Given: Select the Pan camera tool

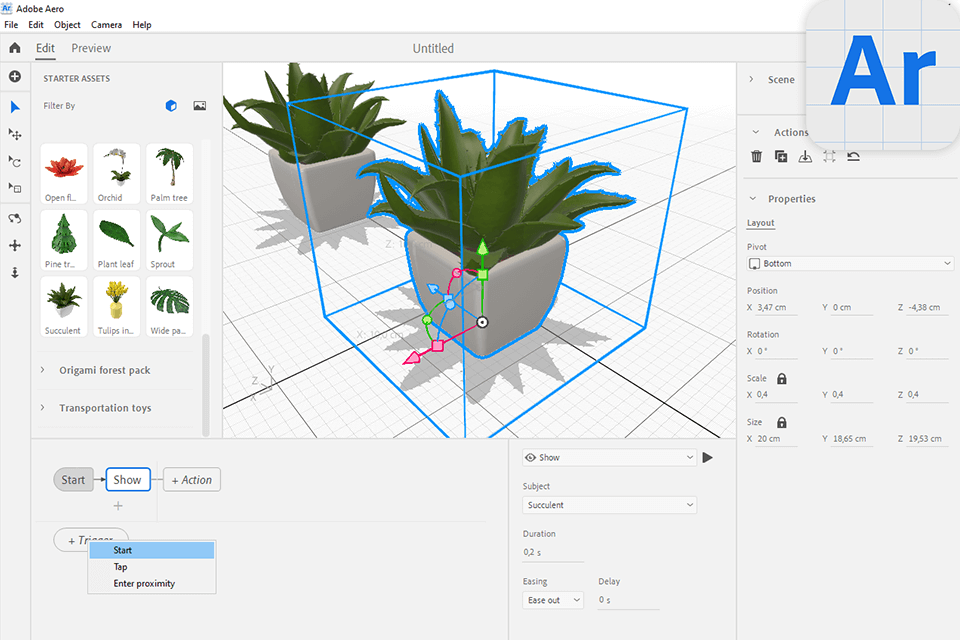Looking at the screenshot, I should click(15, 246).
